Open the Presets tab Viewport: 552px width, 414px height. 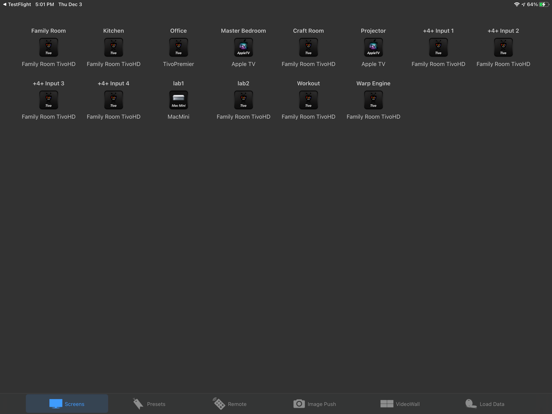coord(149,404)
